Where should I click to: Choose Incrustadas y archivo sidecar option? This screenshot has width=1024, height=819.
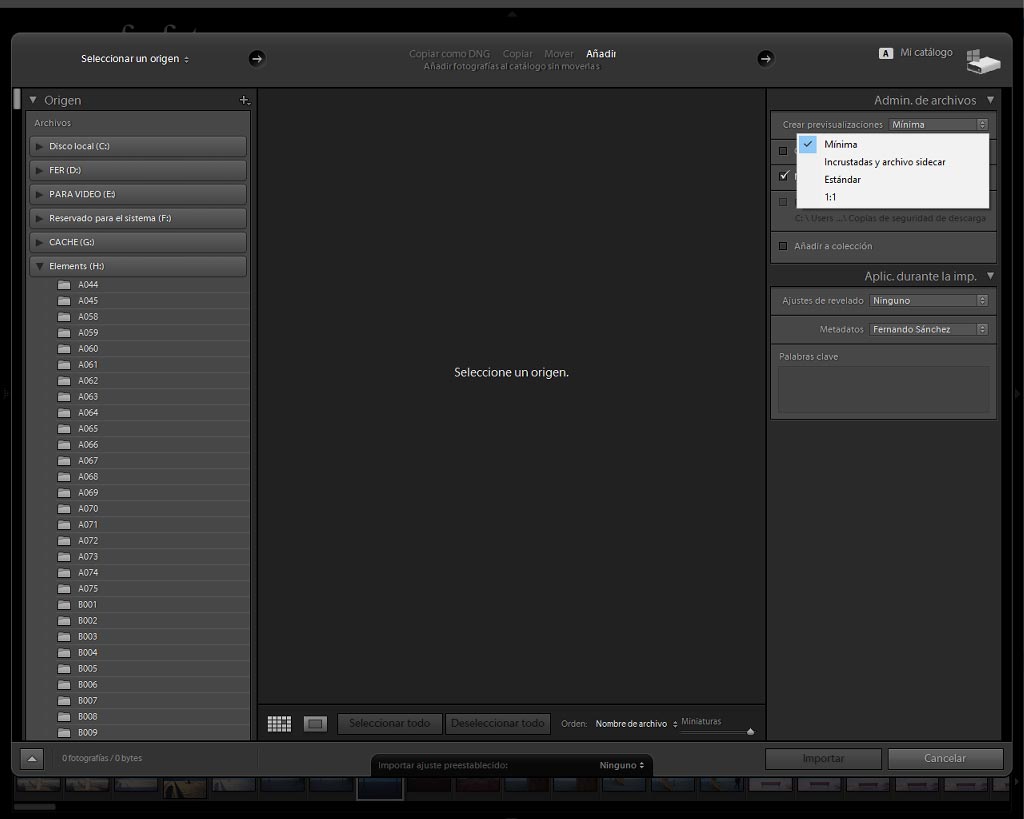click(884, 162)
